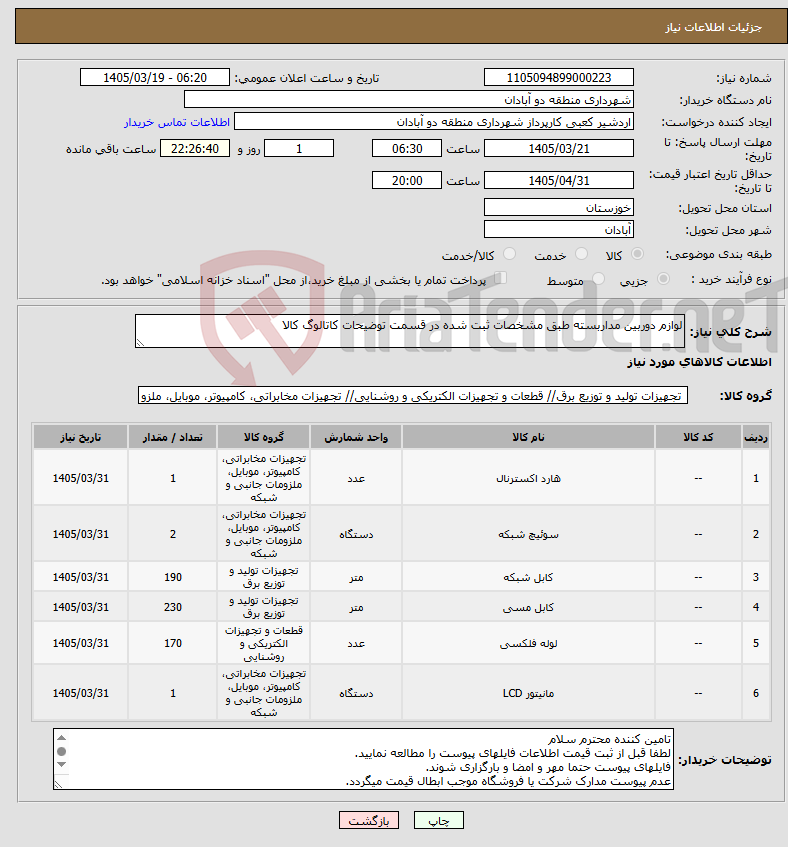Select the خدمت radio button
The image size is (788, 847).
[x=582, y=254]
